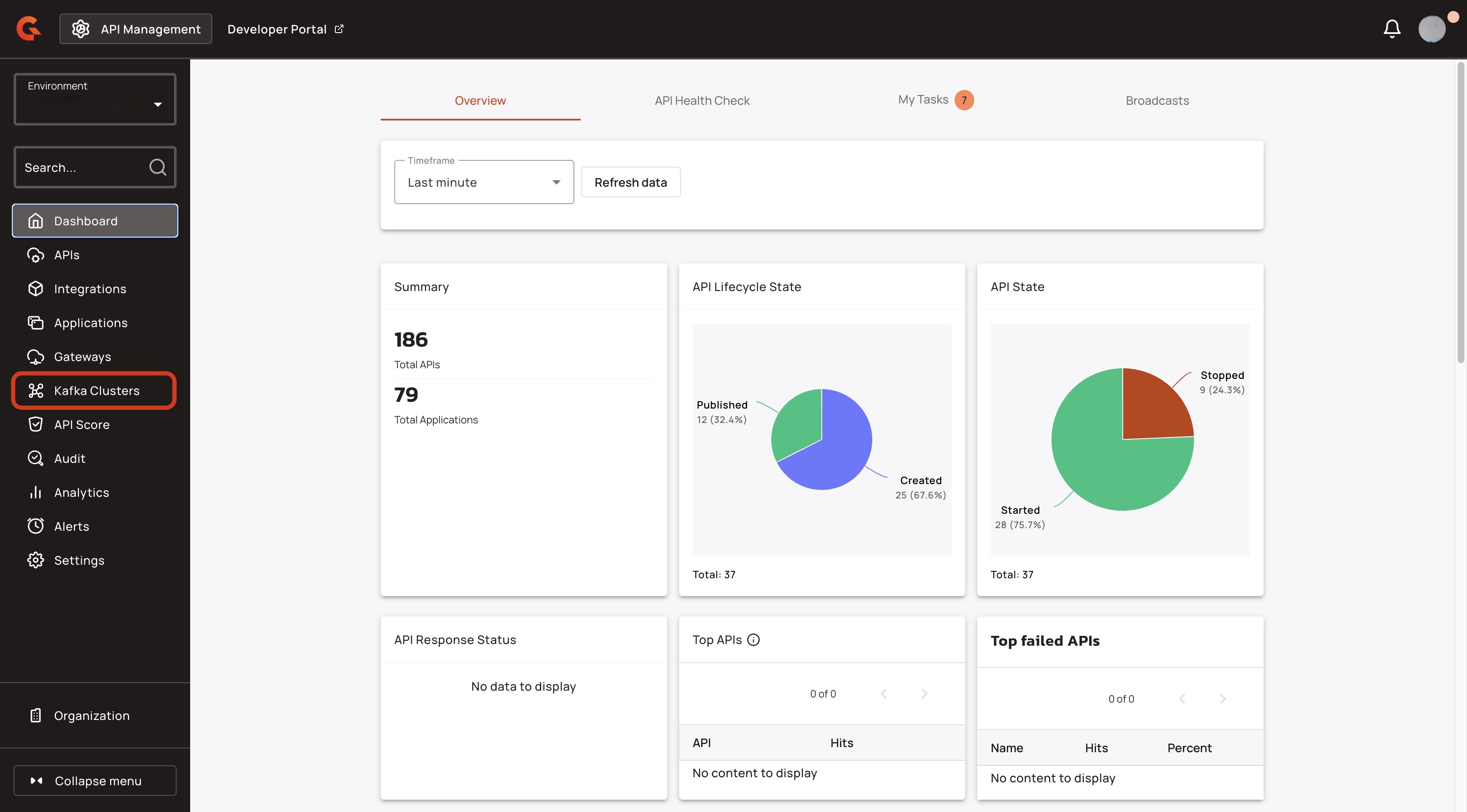The image size is (1467, 812).
Task: Click the Gravitee logo icon
Action: pyautogui.click(x=28, y=28)
